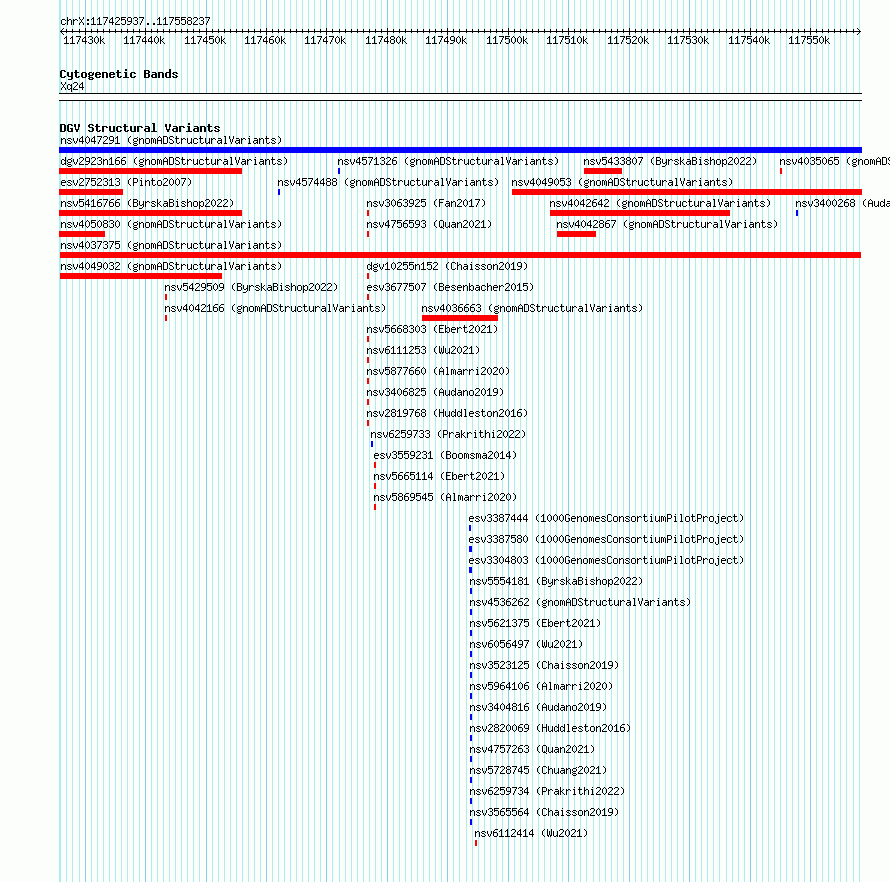This screenshot has height=882, width=890.
Task: Select esv3559231 (Boomsma2014) label
Action: 445,455
